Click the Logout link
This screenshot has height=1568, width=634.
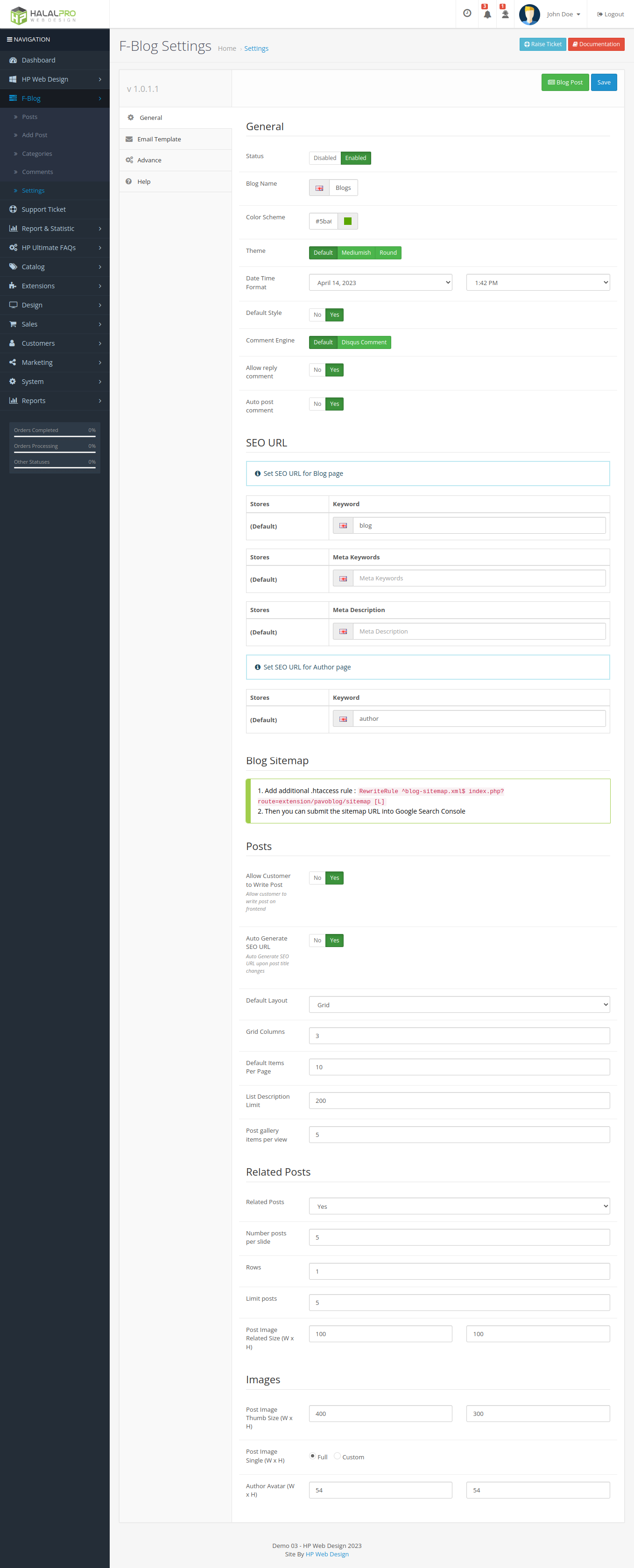pos(610,14)
